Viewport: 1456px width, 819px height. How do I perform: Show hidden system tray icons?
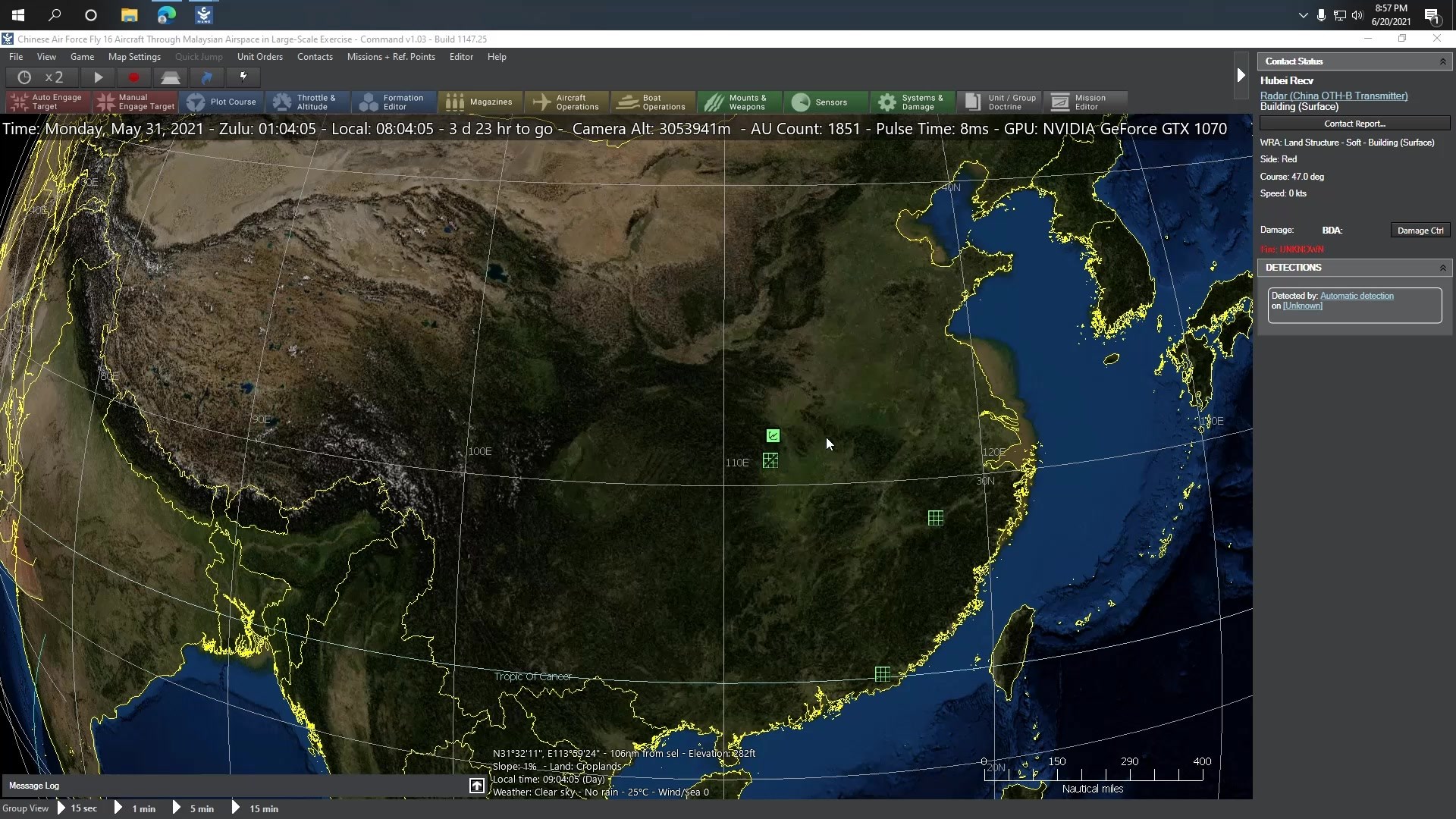tap(1304, 15)
